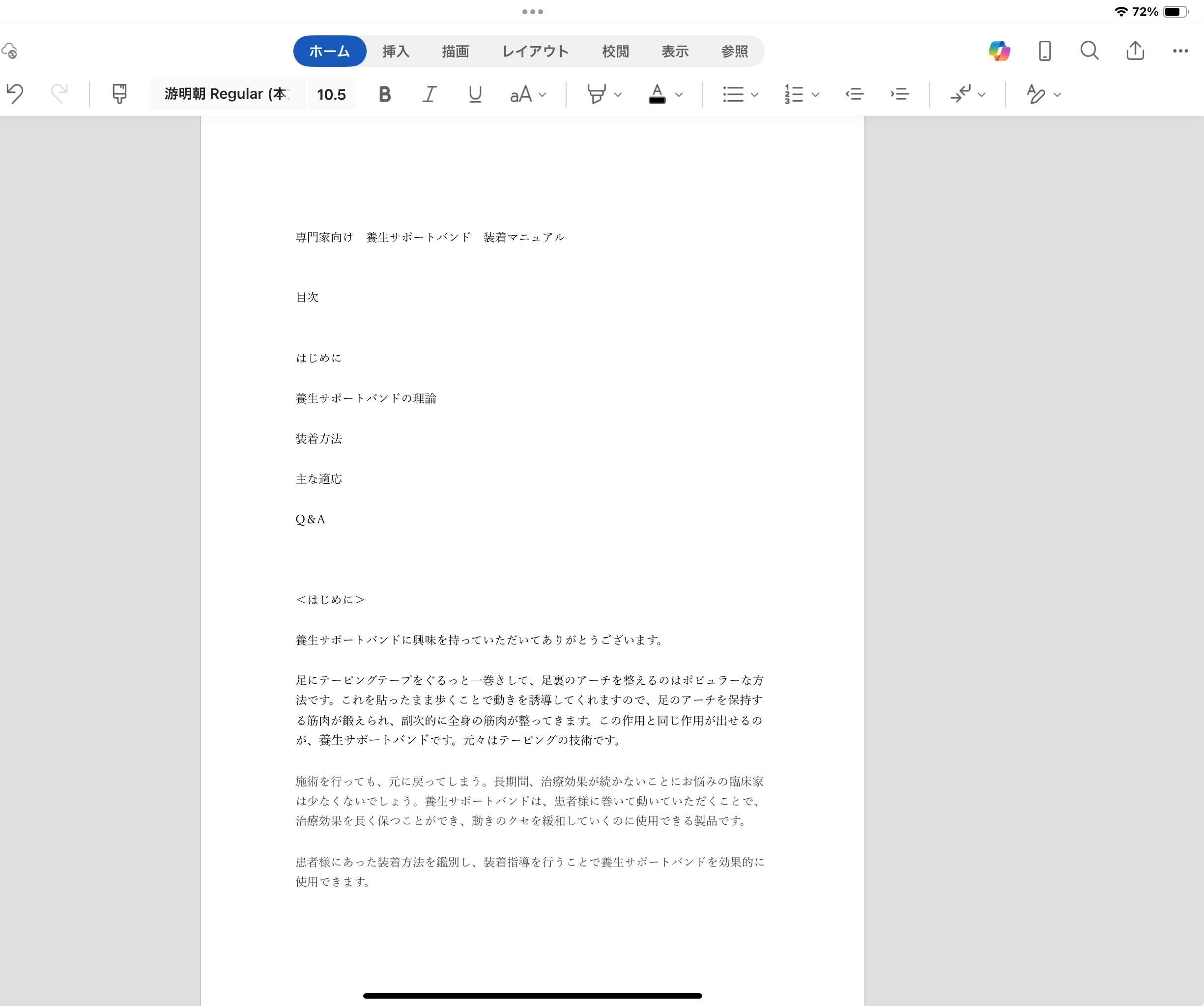This screenshot has width=1204, height=1006.
Task: Expand the bulleted list options
Action: click(x=754, y=95)
